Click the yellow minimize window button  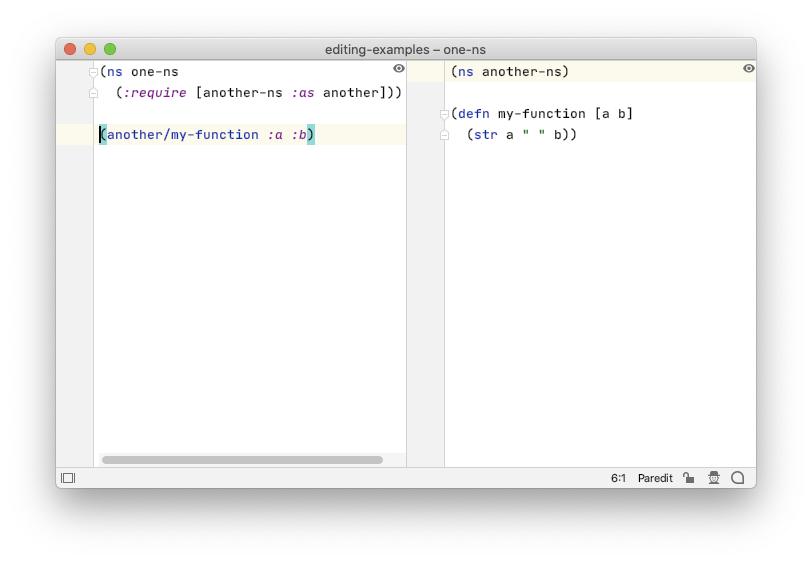click(90, 49)
